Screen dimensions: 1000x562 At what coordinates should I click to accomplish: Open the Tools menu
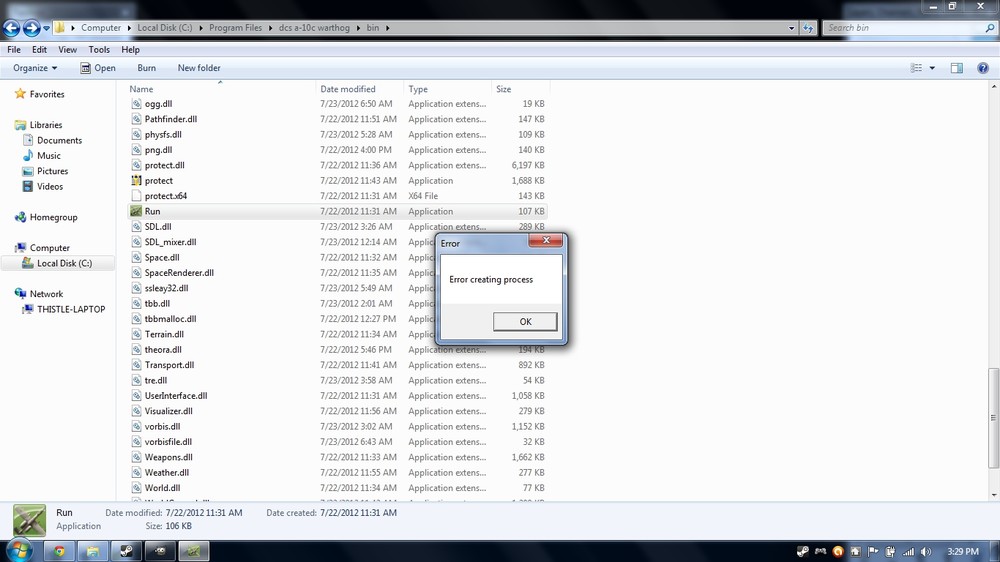pos(99,50)
